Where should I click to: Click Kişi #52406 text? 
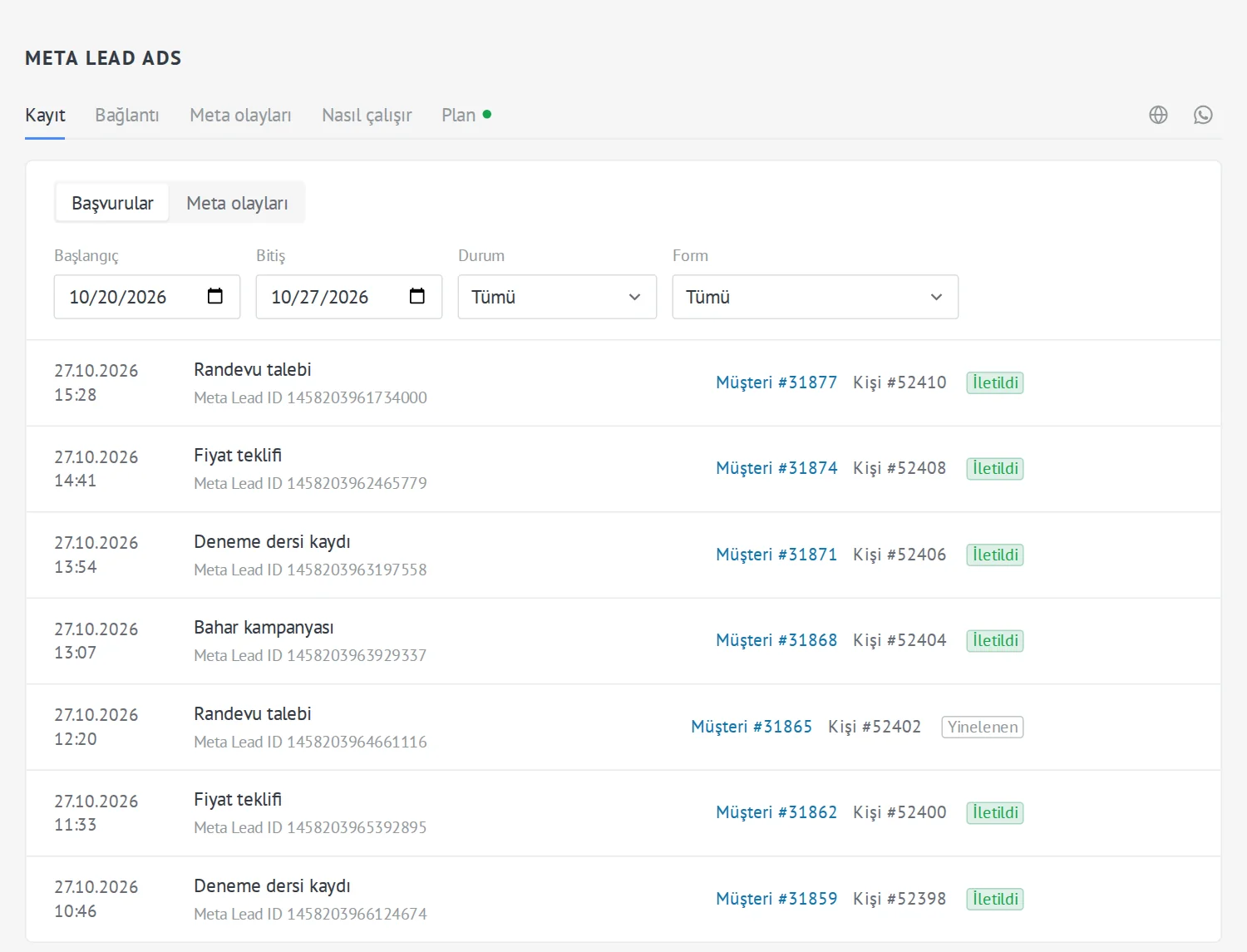(x=900, y=555)
